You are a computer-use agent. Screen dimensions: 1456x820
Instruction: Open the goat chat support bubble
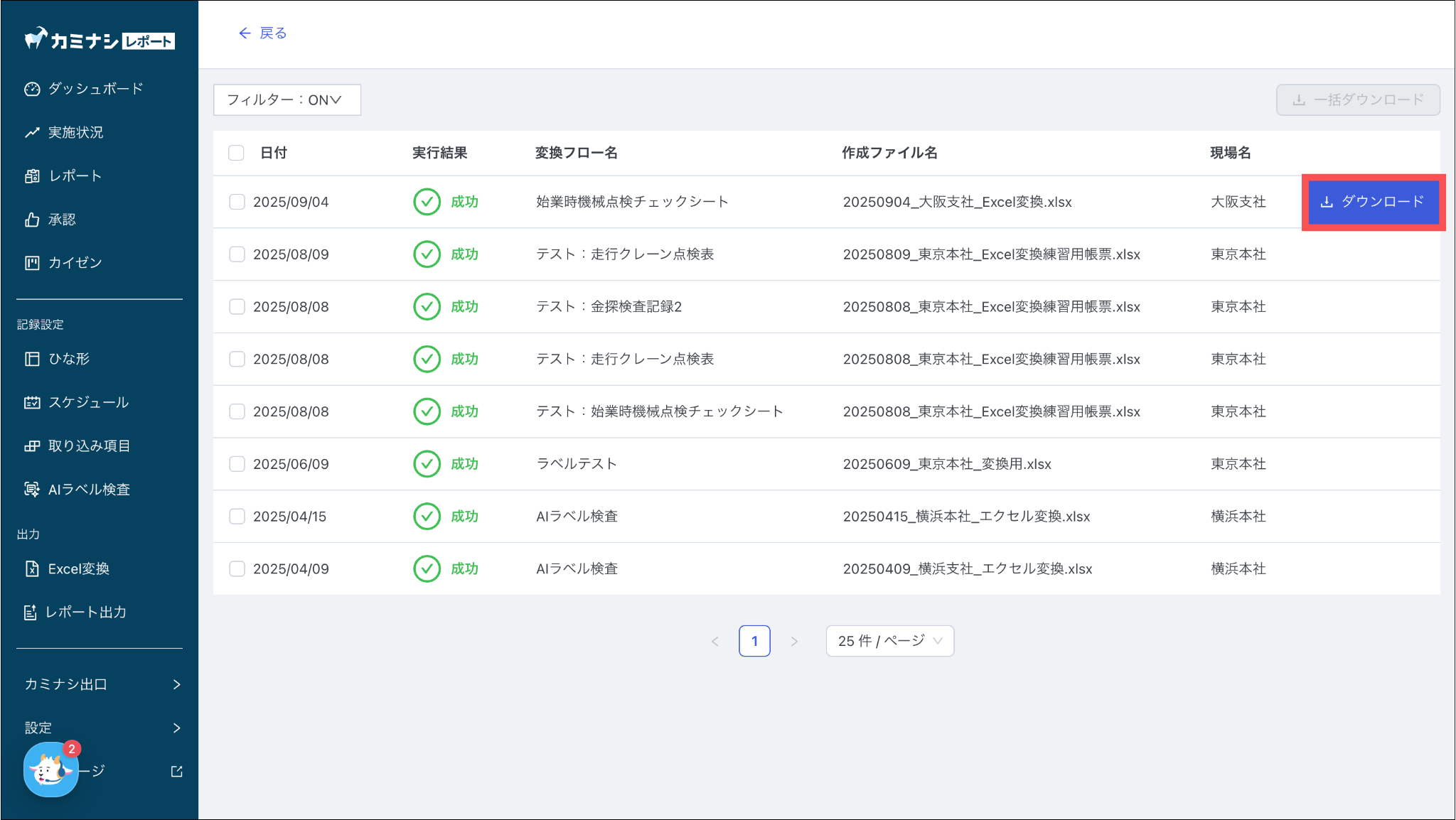(x=50, y=770)
